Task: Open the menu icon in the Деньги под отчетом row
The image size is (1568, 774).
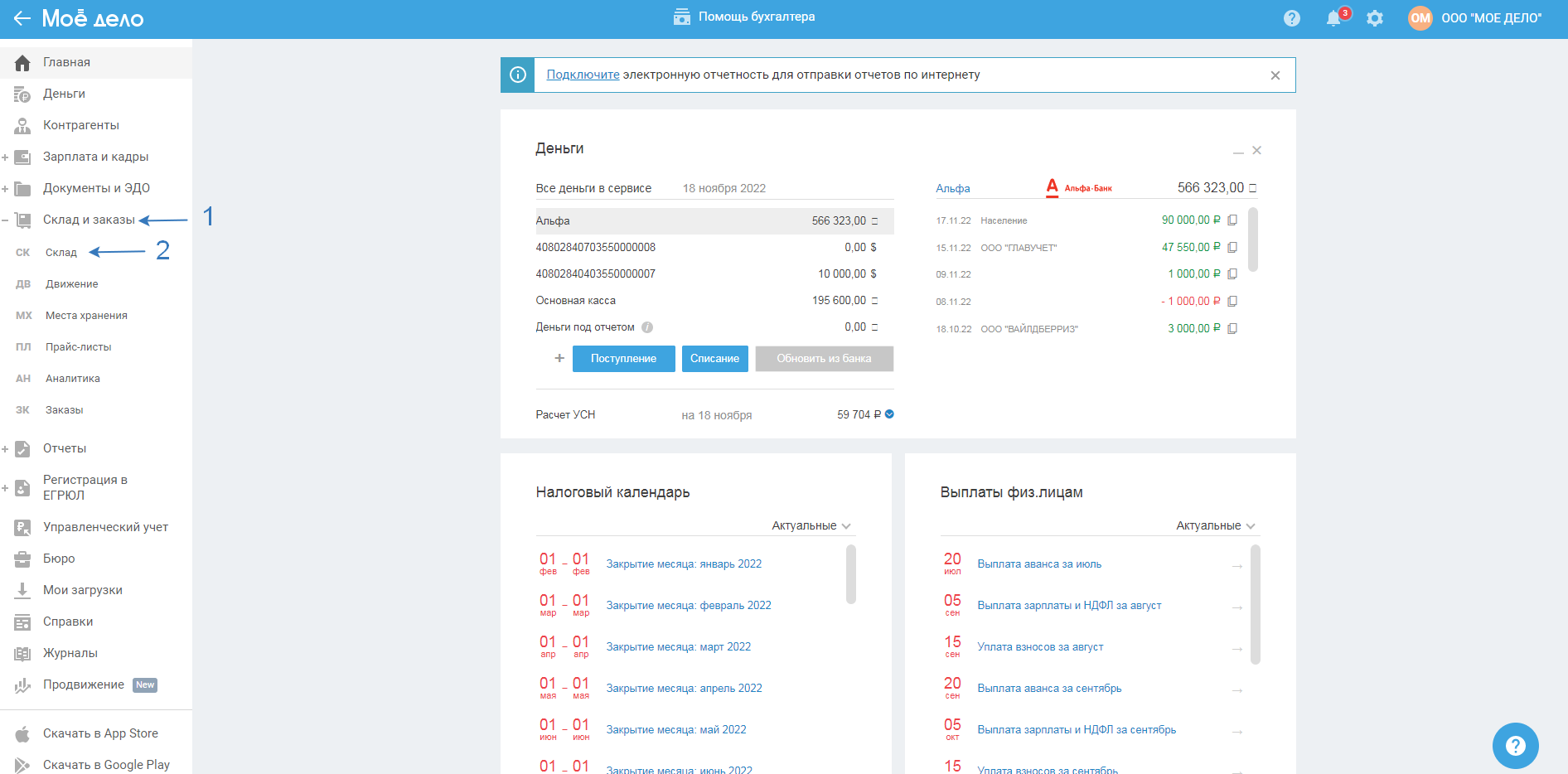Action: click(x=874, y=327)
